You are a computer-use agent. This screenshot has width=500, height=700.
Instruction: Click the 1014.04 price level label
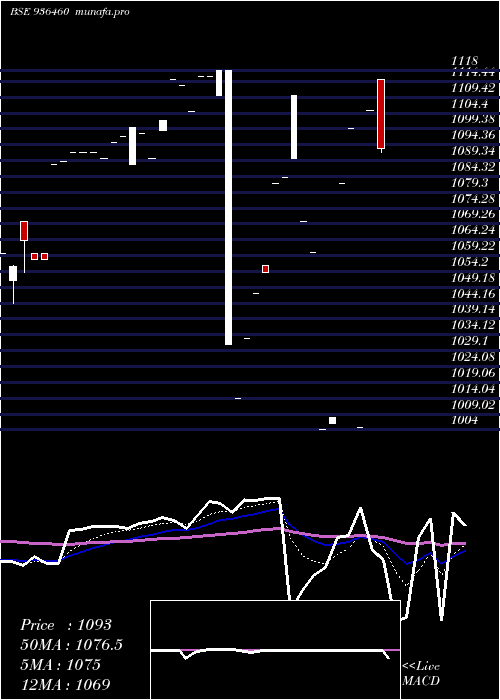pyautogui.click(x=473, y=389)
